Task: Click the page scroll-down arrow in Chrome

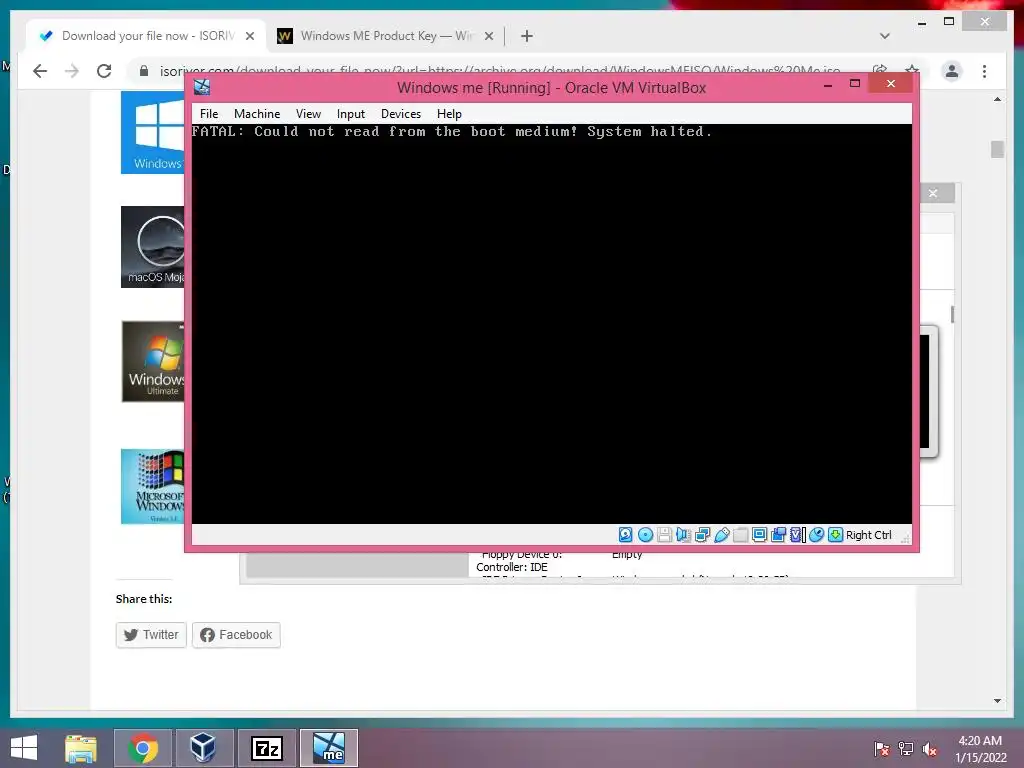Action: pos(997,701)
